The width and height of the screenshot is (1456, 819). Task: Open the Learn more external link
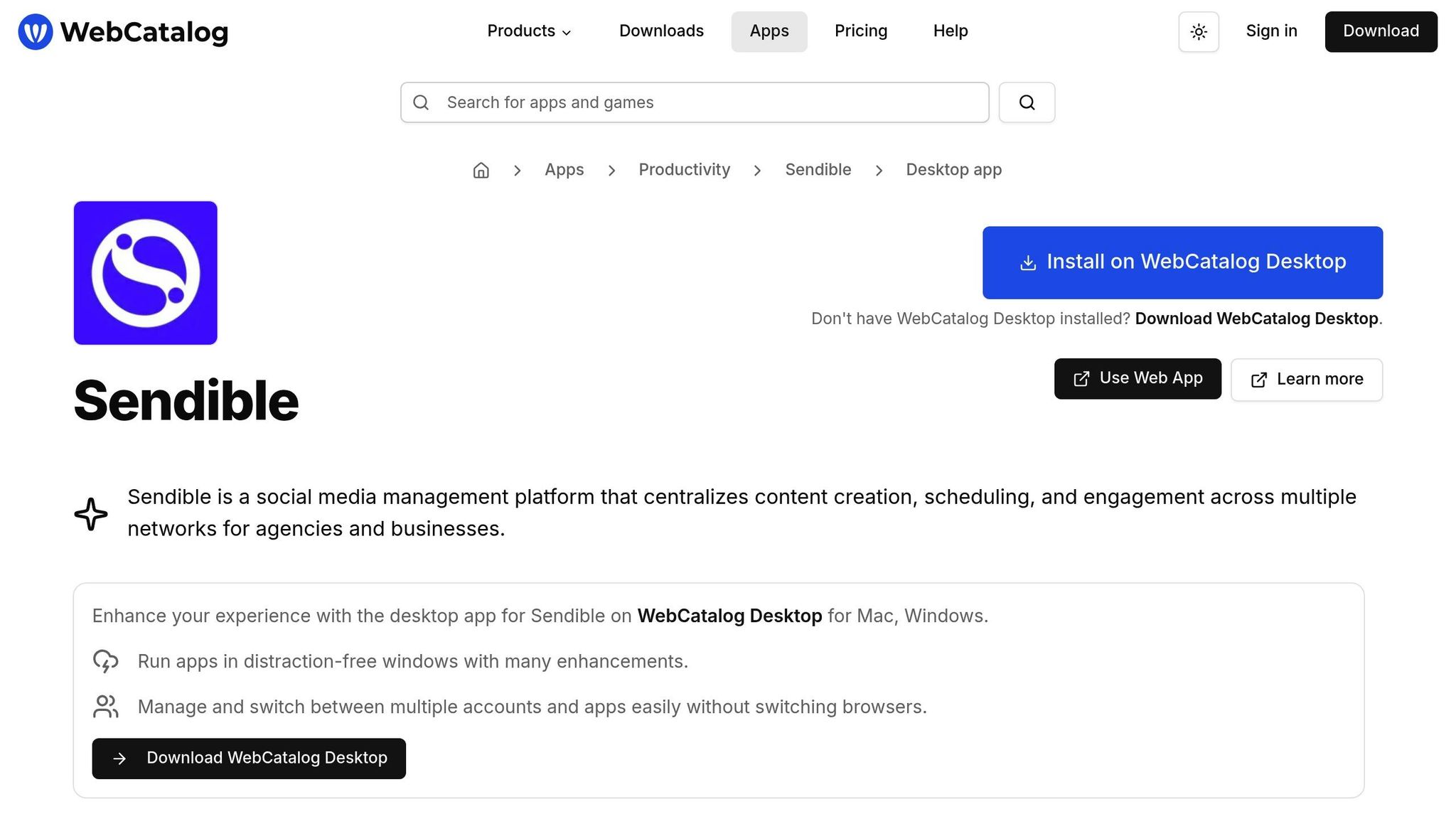pyautogui.click(x=1307, y=380)
